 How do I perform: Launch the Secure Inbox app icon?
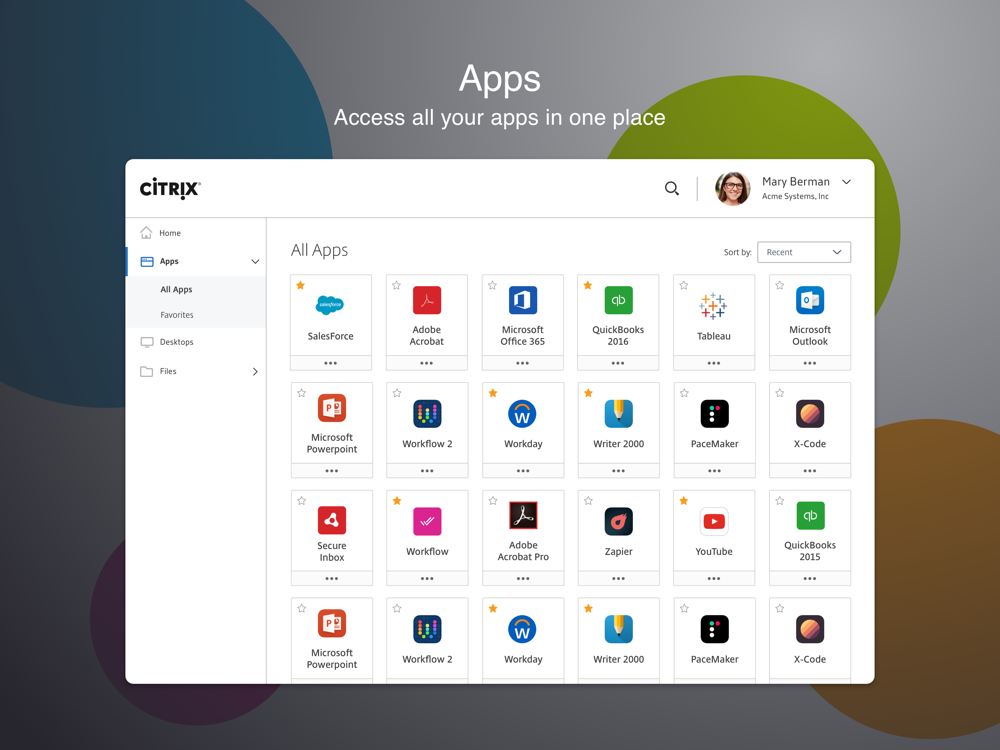pos(332,520)
